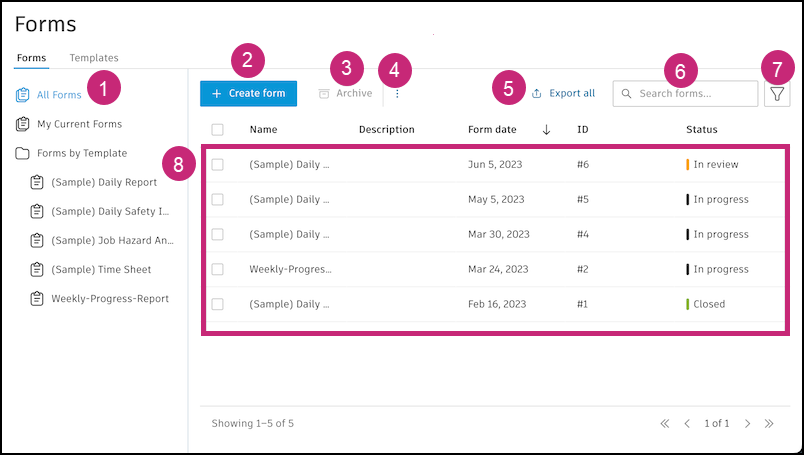This screenshot has height=455, width=806.
Task: Tick the select-all header checkbox
Action: 218,129
